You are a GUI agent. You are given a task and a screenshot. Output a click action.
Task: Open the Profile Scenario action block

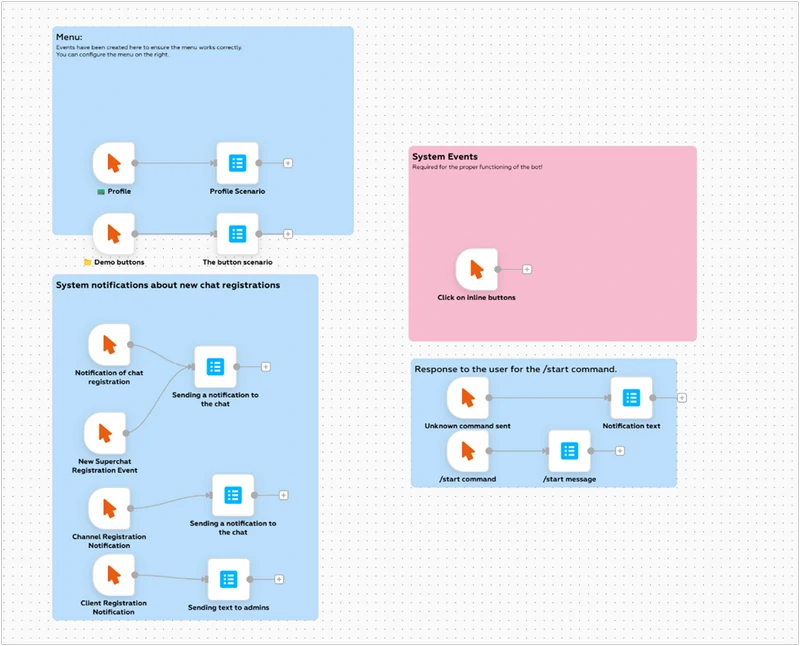pos(237,162)
